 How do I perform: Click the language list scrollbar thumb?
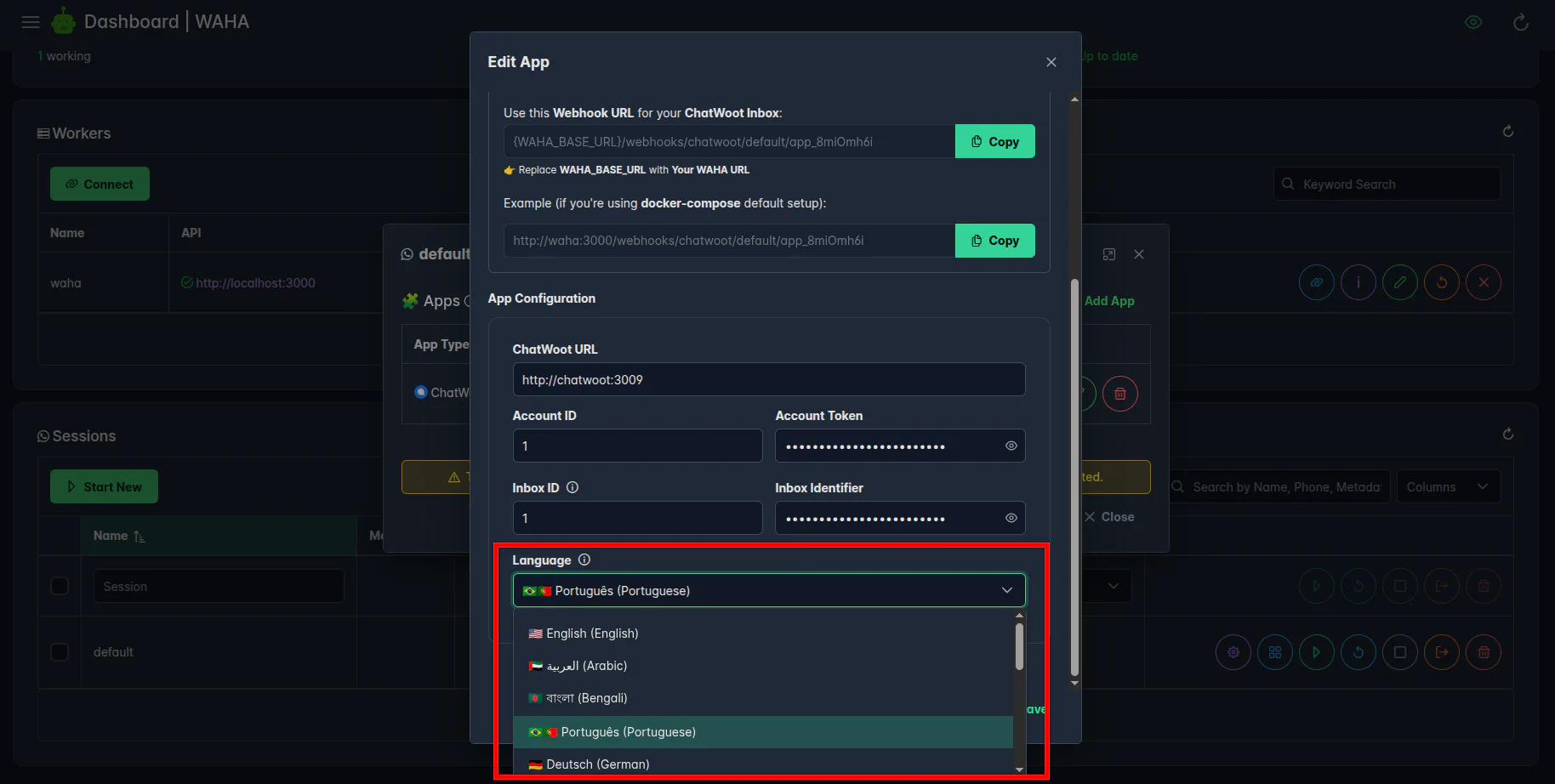1019,646
